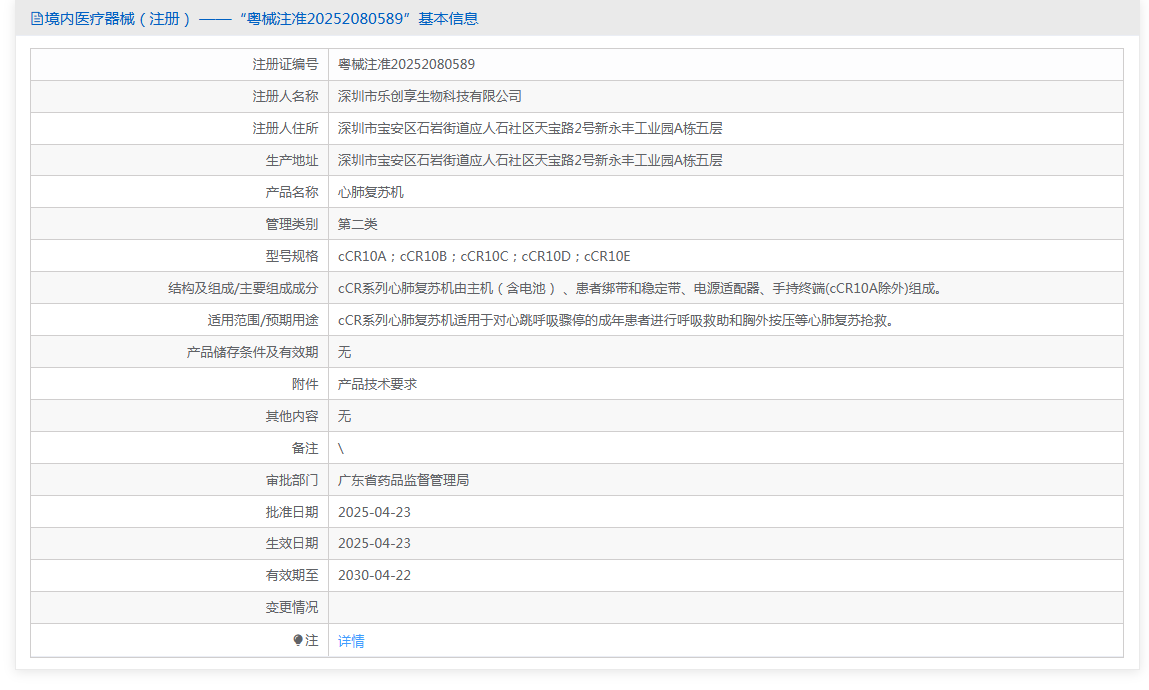
Task: Click the 批准日期 label
Action: point(292,513)
